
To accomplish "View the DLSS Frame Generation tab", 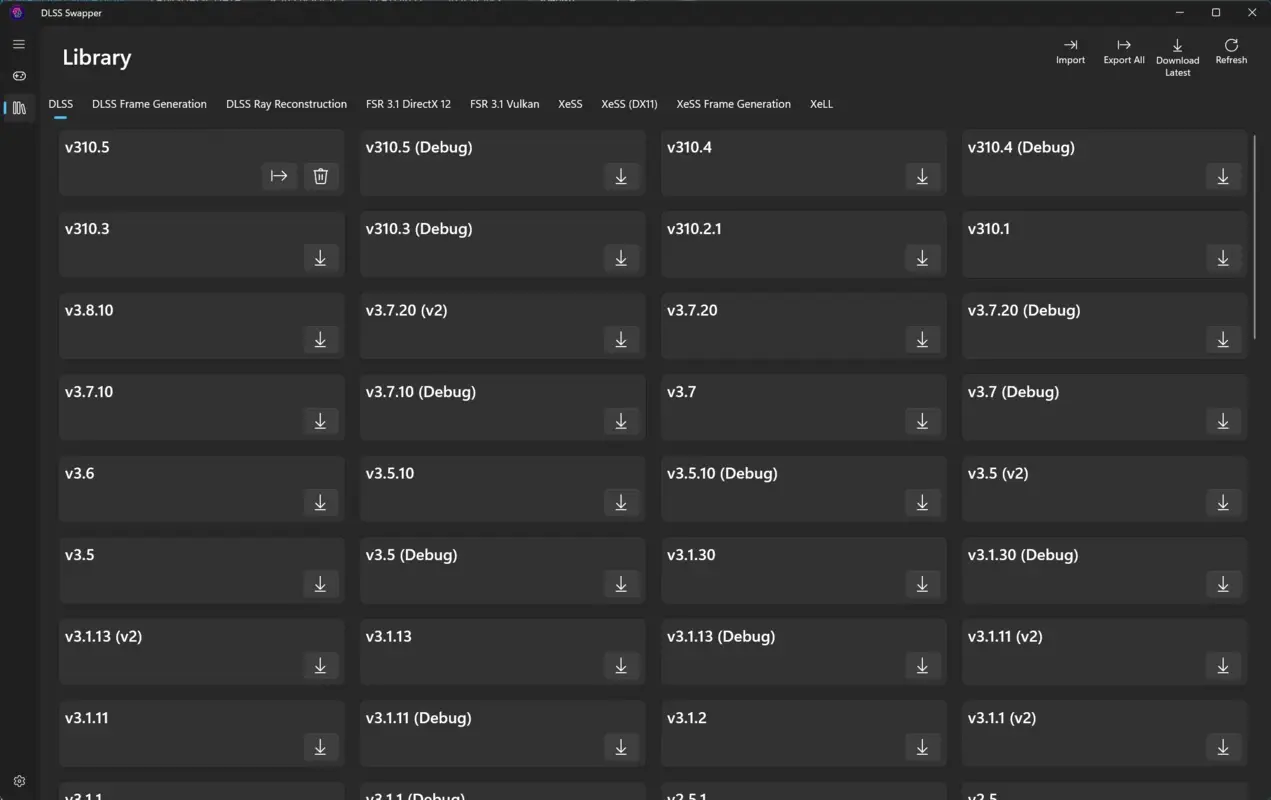I will pyautogui.click(x=148, y=104).
